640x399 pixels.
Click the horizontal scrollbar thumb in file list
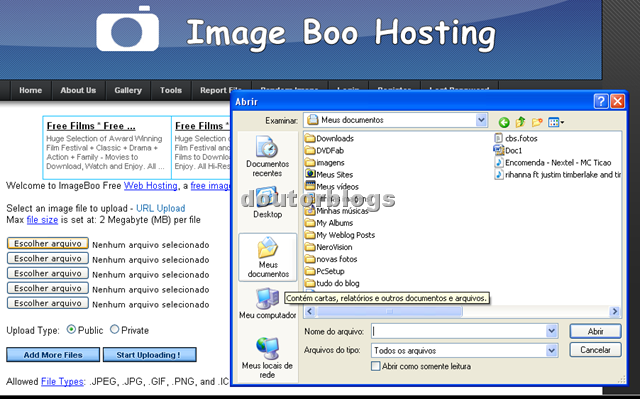tap(389, 312)
